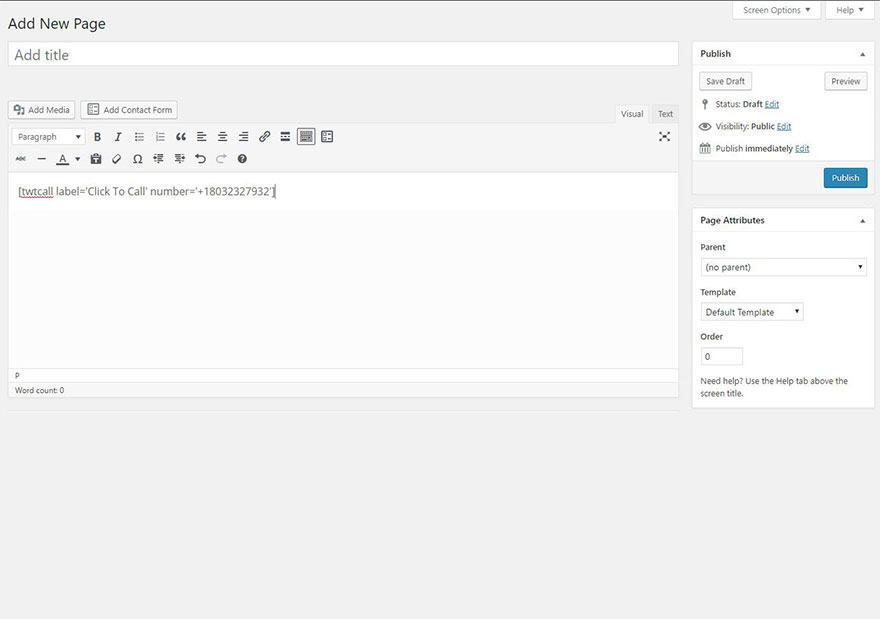Collapse the Publish panel
This screenshot has height=619, width=880.
(x=862, y=54)
